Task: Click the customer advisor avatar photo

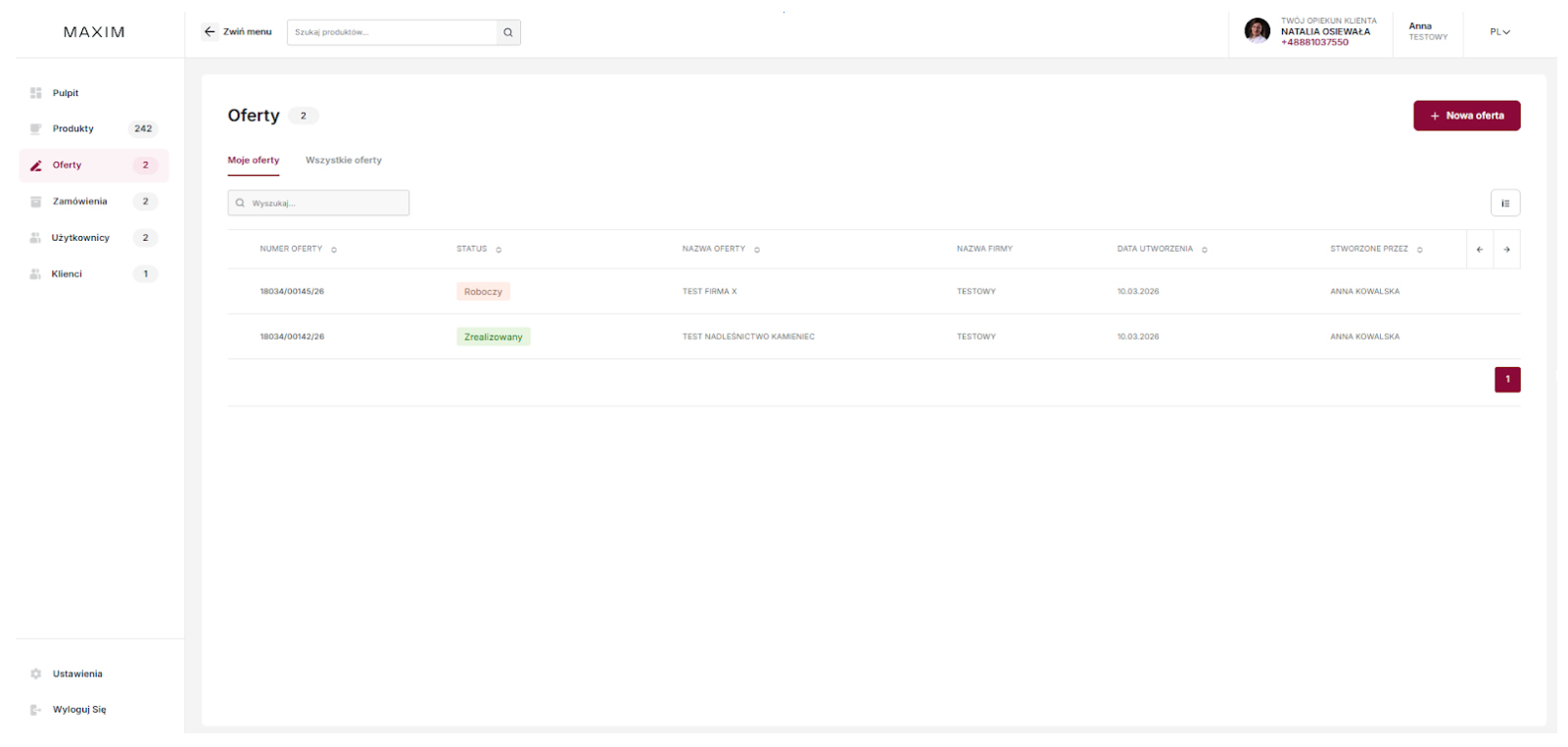Action: coord(1257,31)
